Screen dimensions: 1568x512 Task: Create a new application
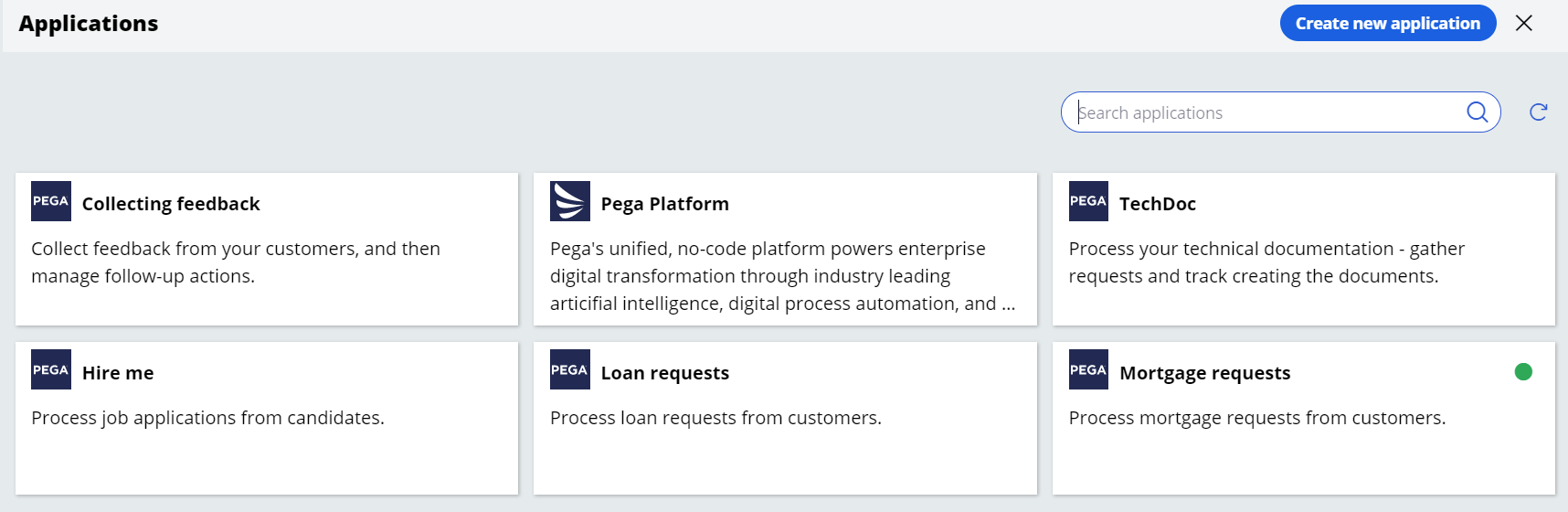pos(1388,23)
